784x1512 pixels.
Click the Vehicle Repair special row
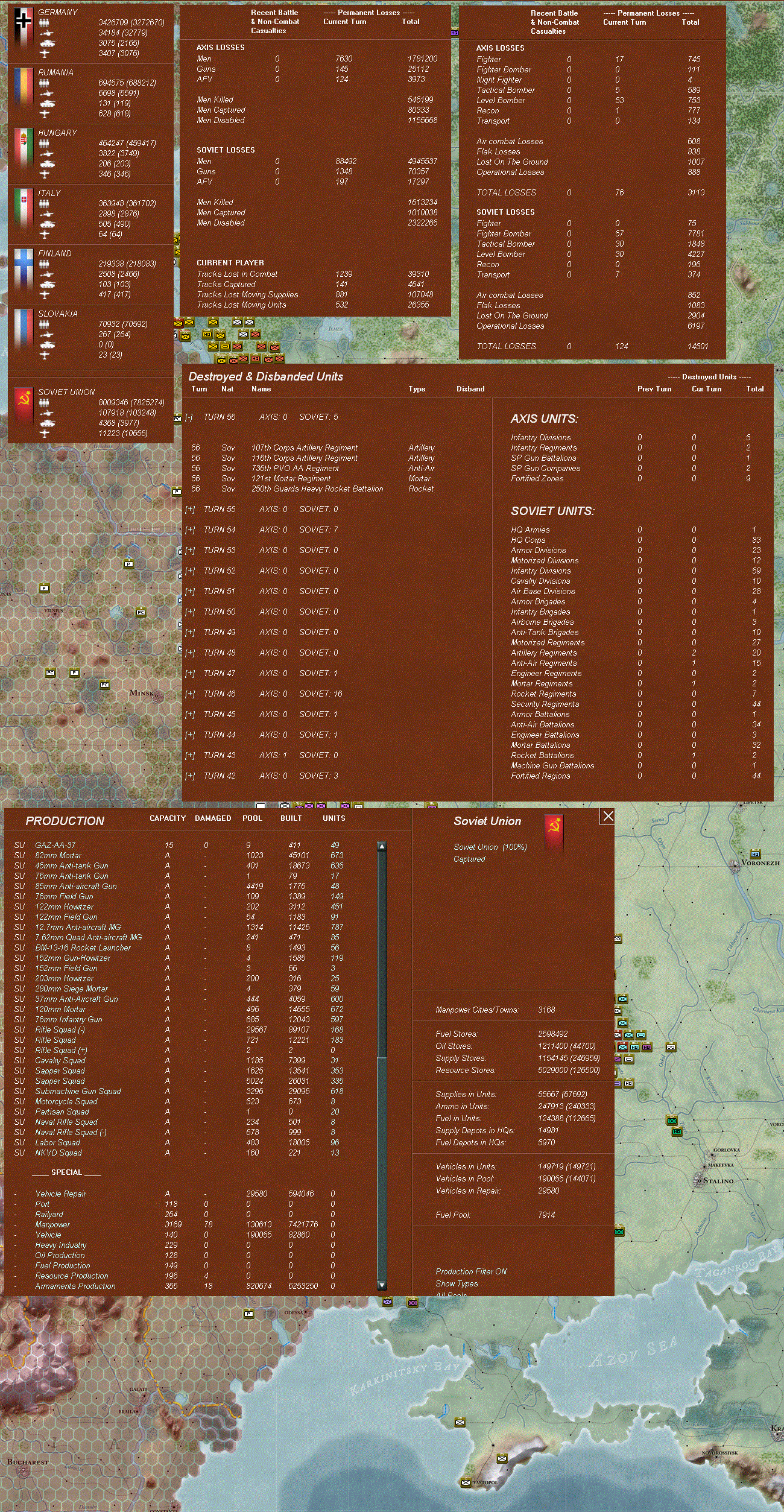coord(179,1194)
